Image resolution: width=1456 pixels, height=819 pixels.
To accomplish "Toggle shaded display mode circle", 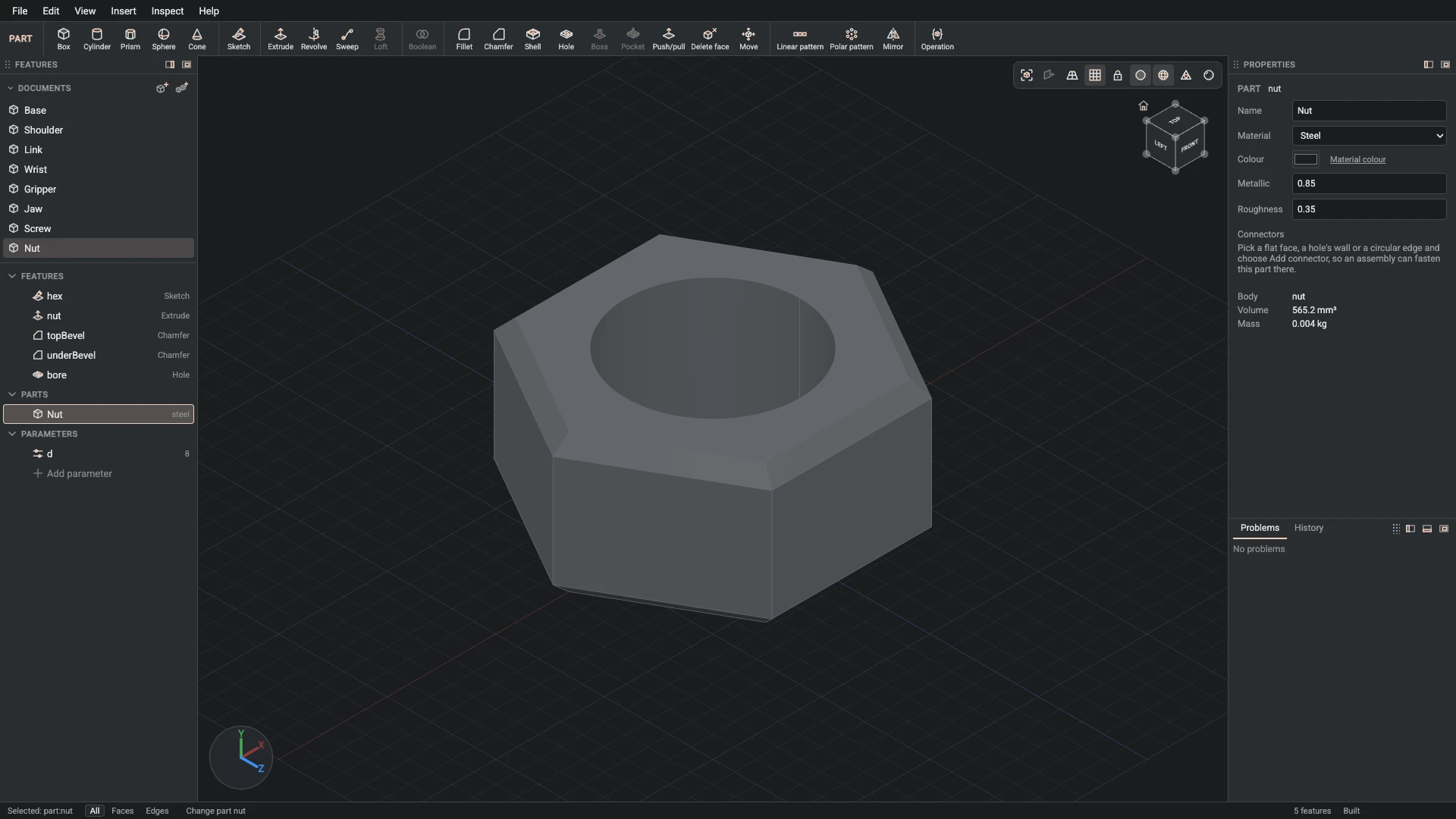I will (x=1141, y=75).
